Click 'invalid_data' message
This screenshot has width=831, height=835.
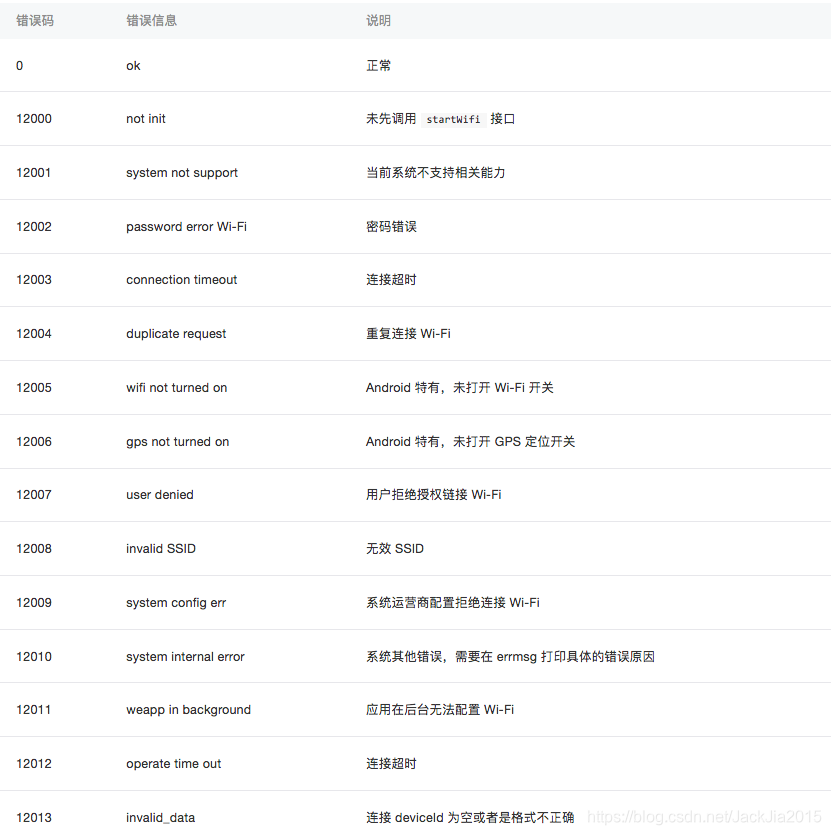(x=160, y=818)
